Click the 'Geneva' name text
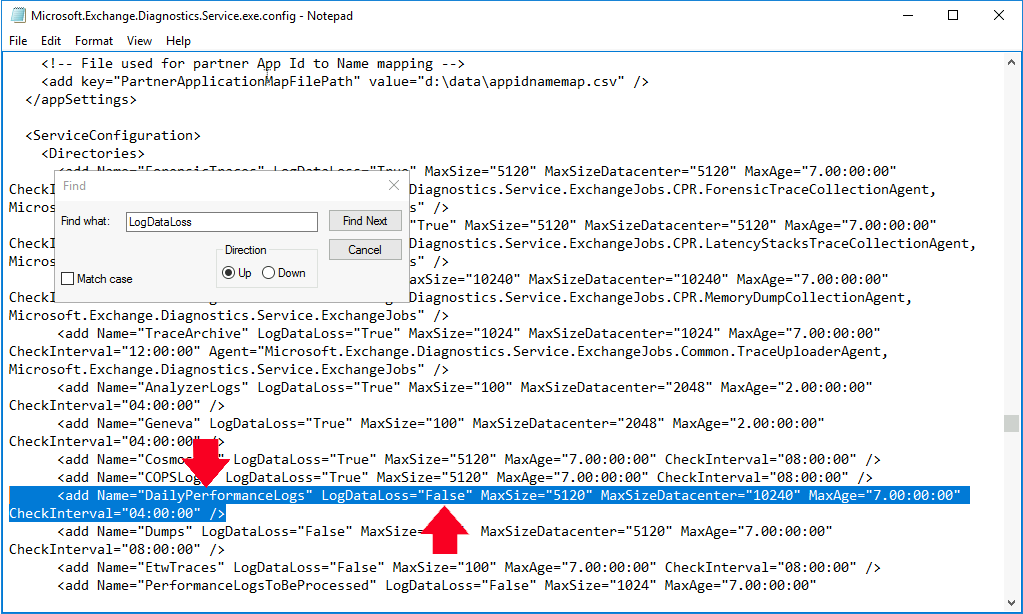 (x=168, y=423)
